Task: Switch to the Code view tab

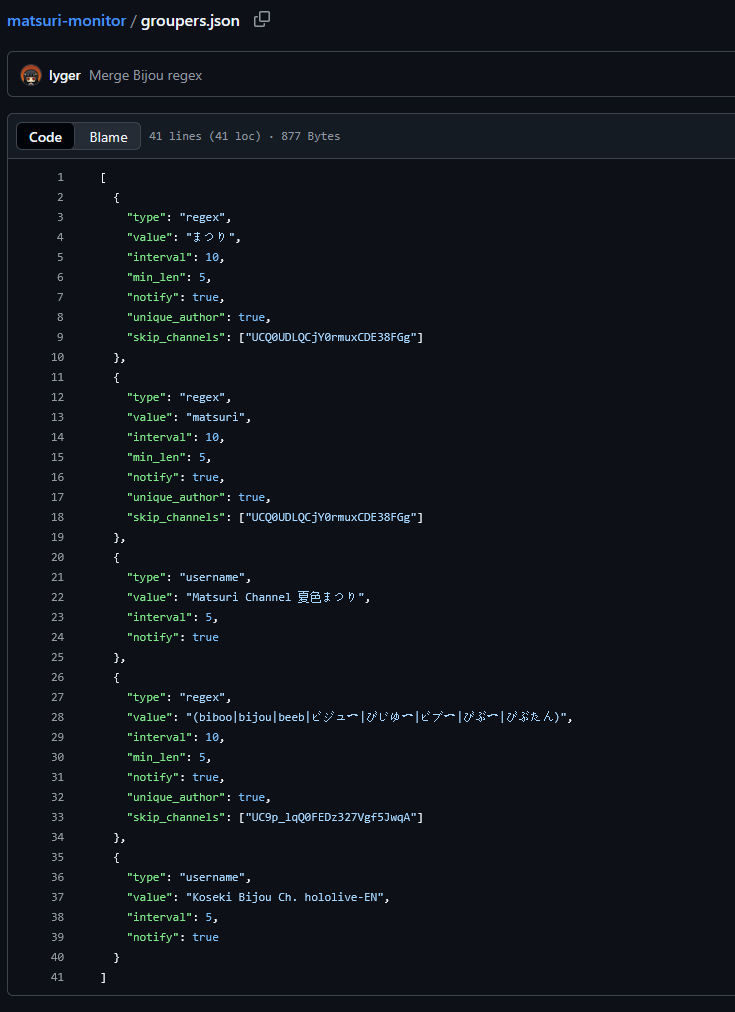Action: tap(45, 136)
